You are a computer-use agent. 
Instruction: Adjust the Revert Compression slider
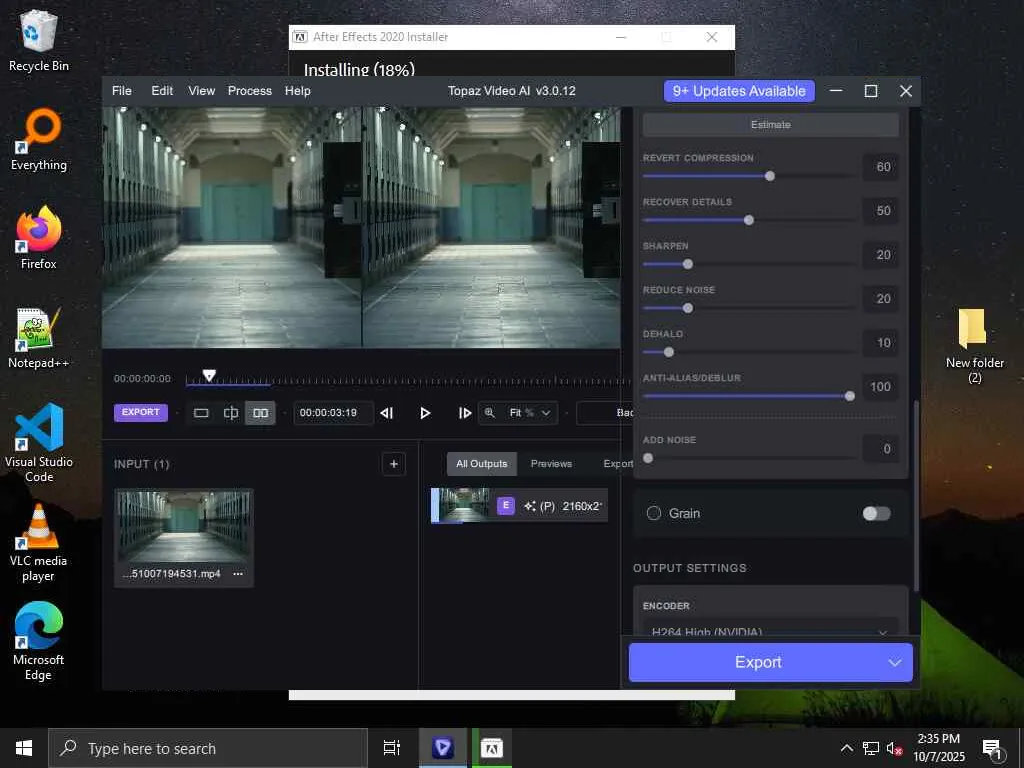[770, 176]
